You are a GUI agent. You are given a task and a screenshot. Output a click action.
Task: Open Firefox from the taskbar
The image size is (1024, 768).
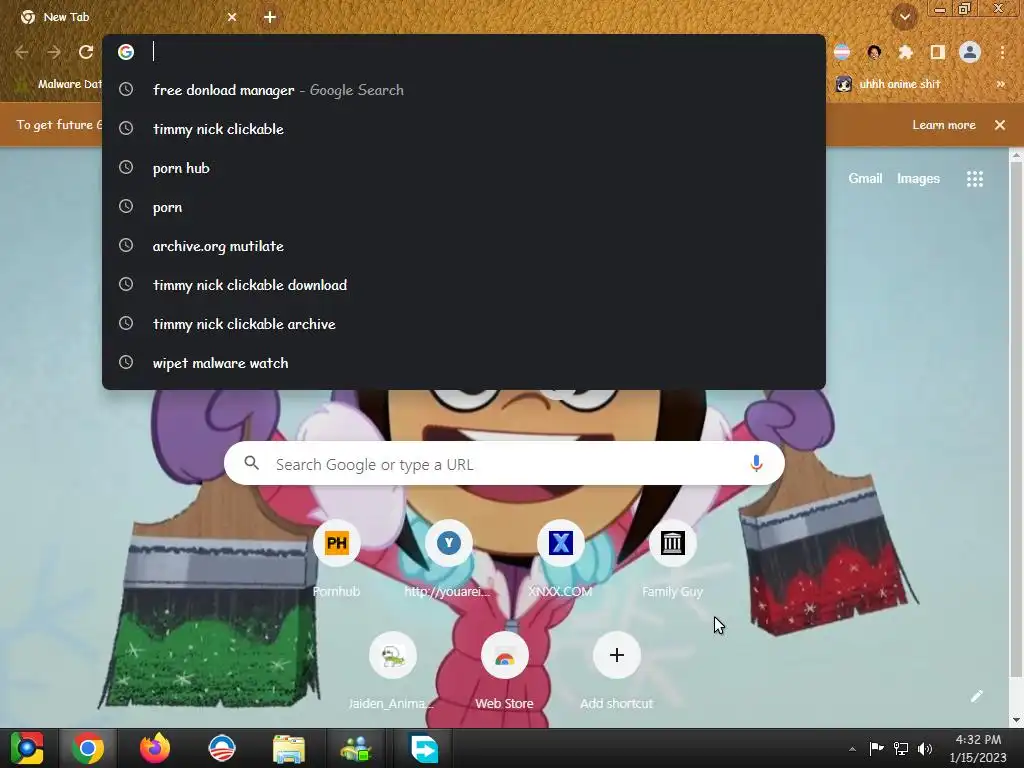tap(155, 748)
